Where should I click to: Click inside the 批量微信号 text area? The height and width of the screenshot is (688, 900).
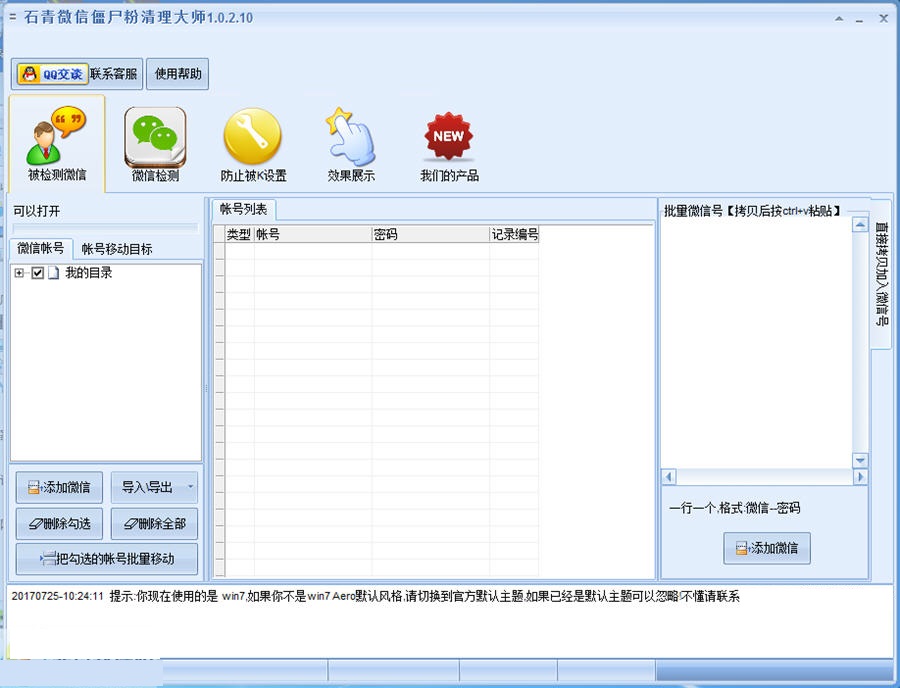pos(757,343)
